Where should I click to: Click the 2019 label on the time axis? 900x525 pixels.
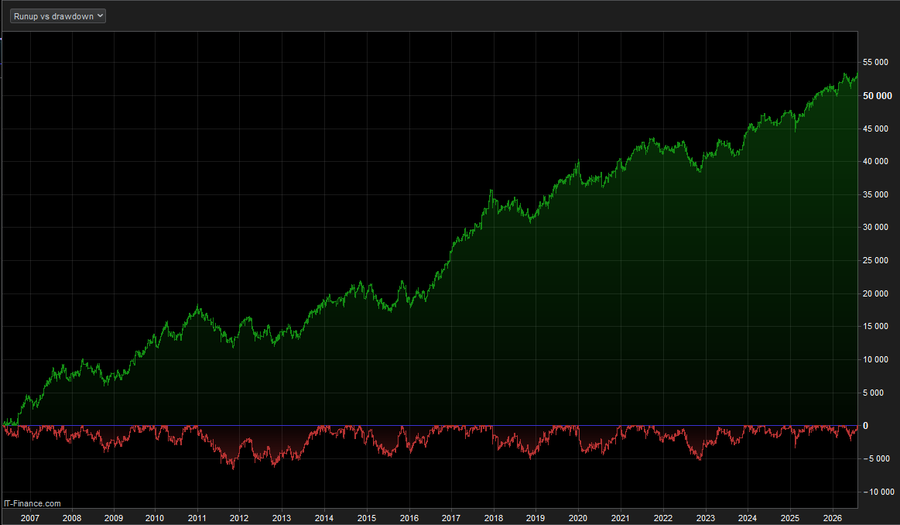(x=536, y=518)
